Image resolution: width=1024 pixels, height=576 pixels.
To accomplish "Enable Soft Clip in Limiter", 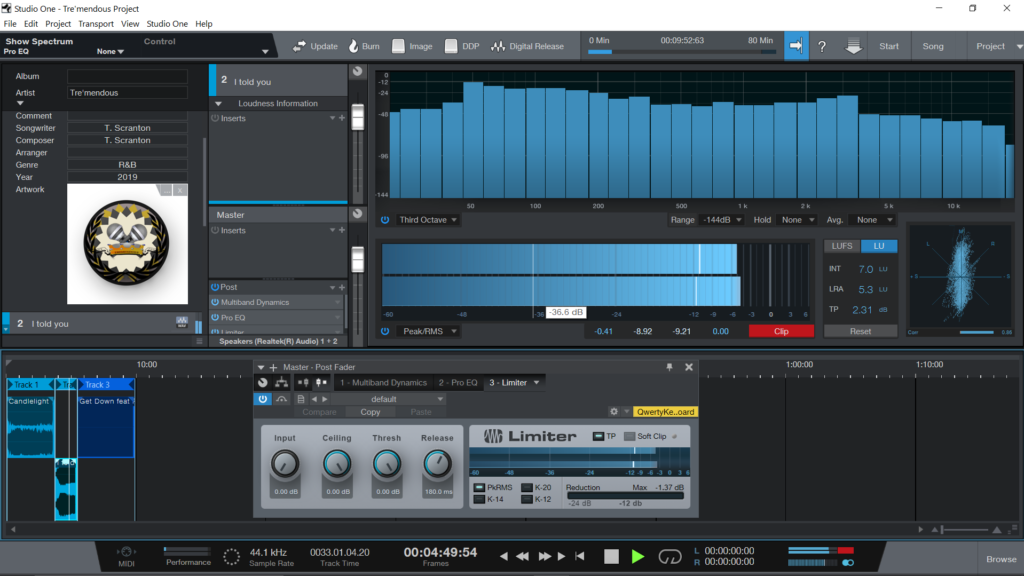I will click(630, 436).
